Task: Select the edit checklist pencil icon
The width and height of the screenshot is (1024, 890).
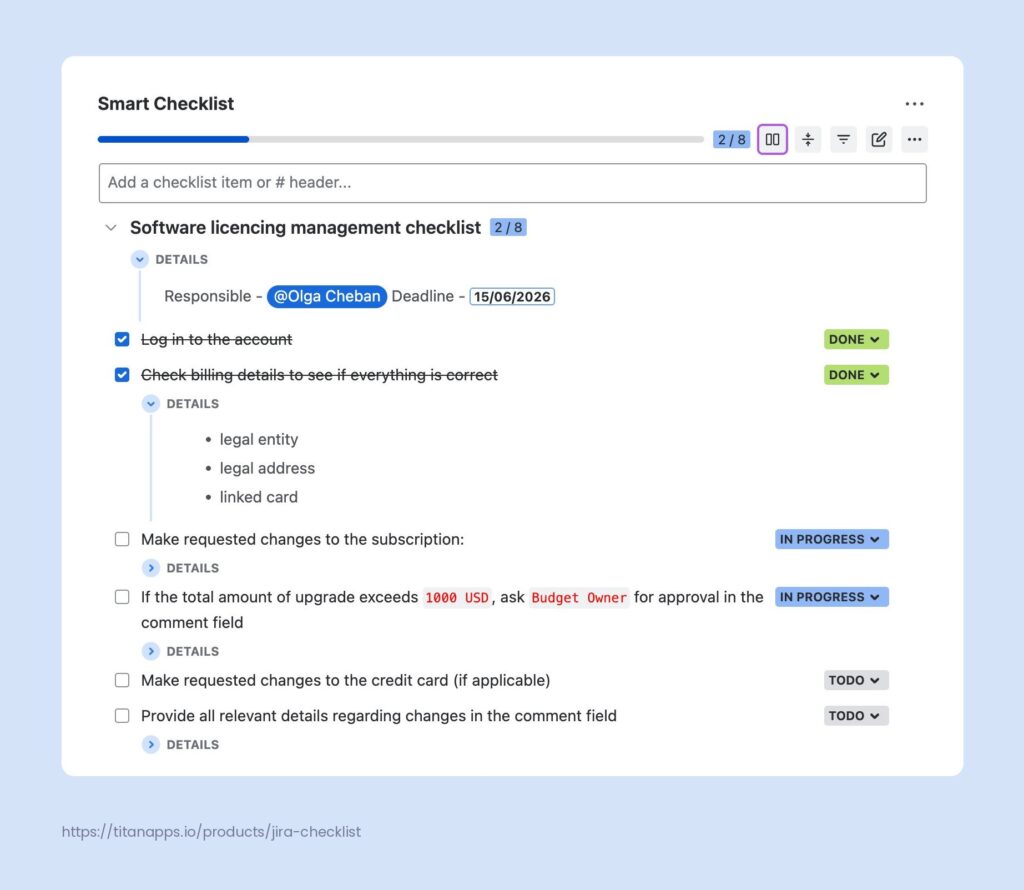Action: click(x=878, y=139)
